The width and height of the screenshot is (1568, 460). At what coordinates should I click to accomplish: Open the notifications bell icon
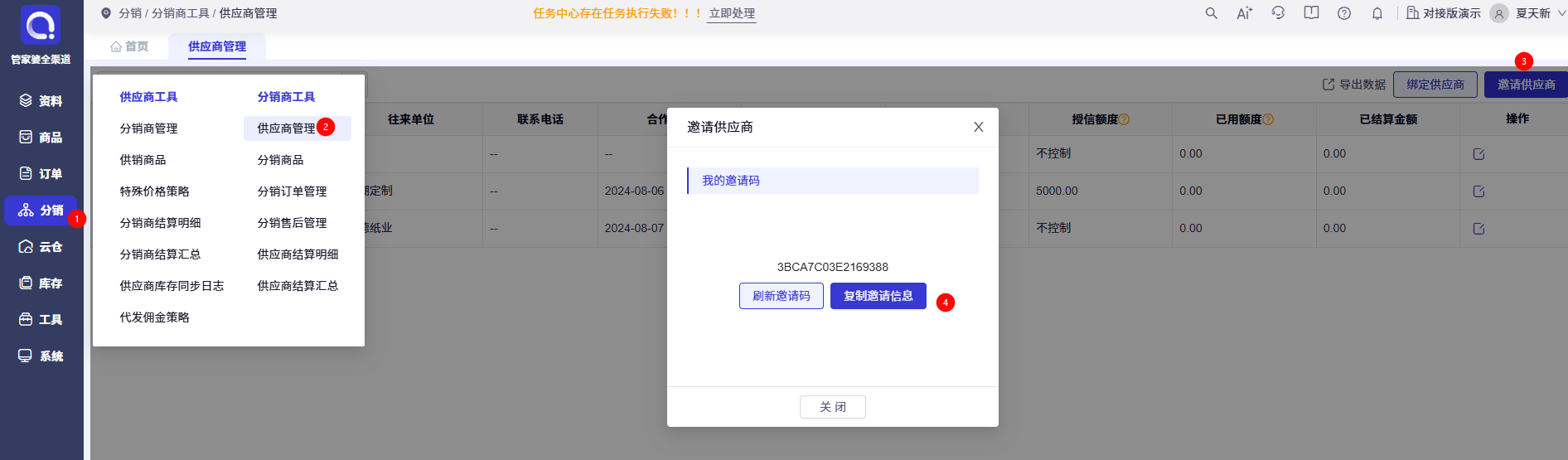(1377, 13)
